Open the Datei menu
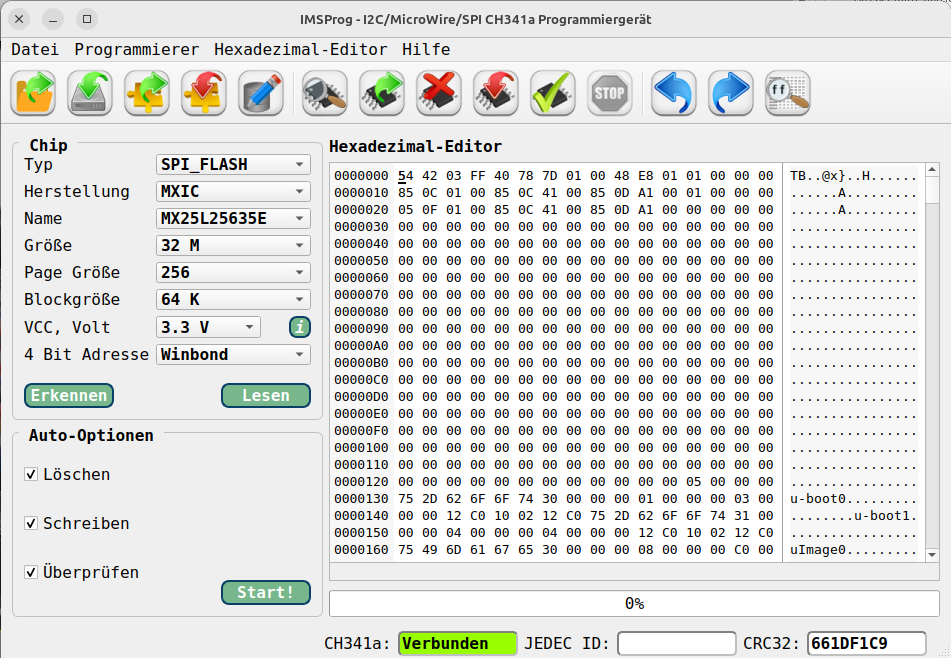 (x=35, y=50)
